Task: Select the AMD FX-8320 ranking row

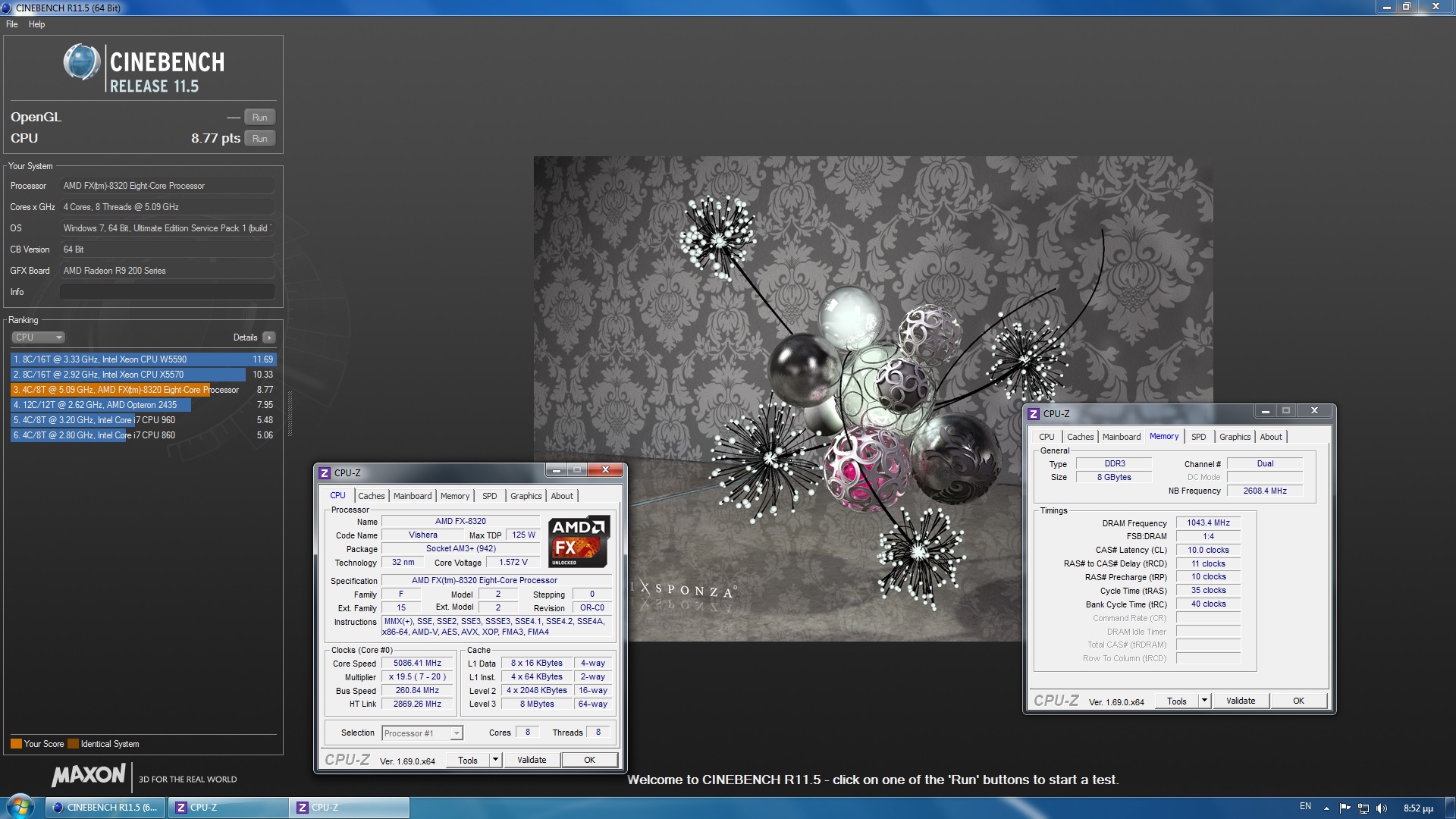Action: pyautogui.click(x=143, y=390)
